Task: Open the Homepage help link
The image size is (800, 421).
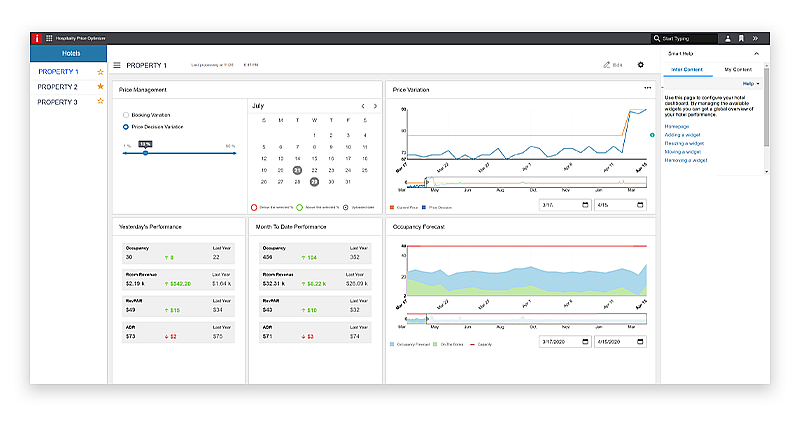Action: coord(677,126)
